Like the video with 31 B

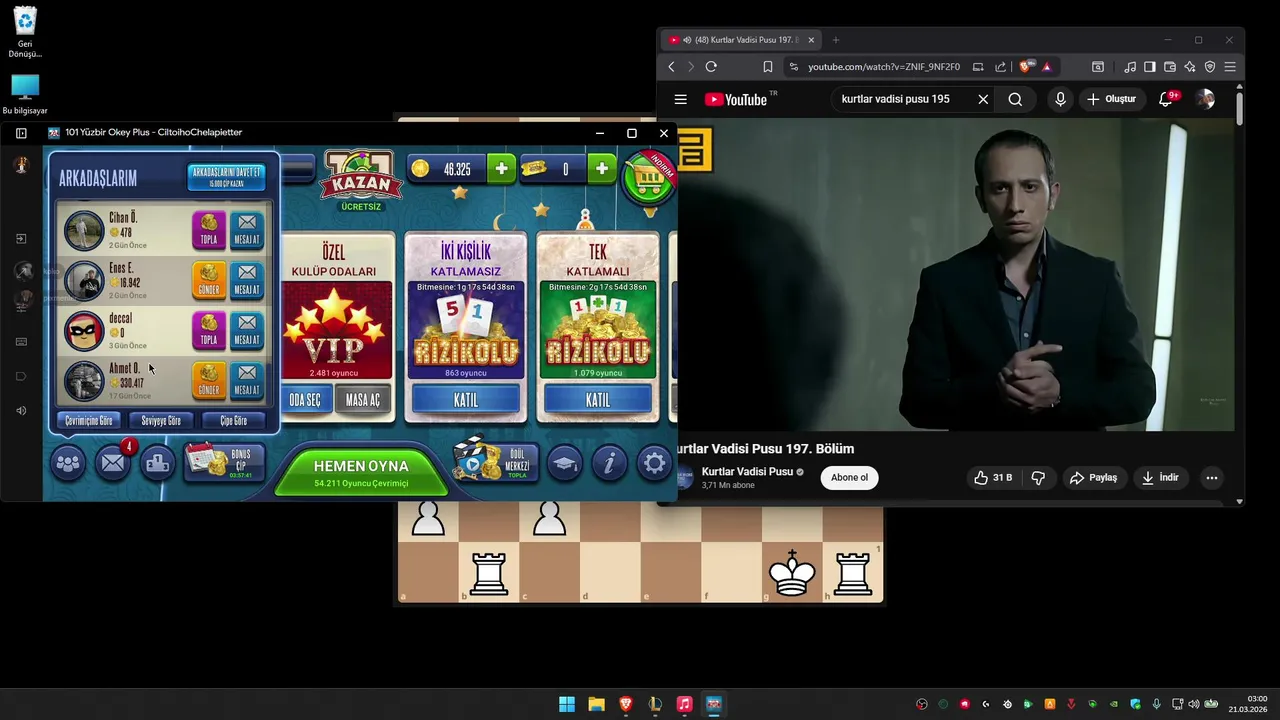click(993, 478)
